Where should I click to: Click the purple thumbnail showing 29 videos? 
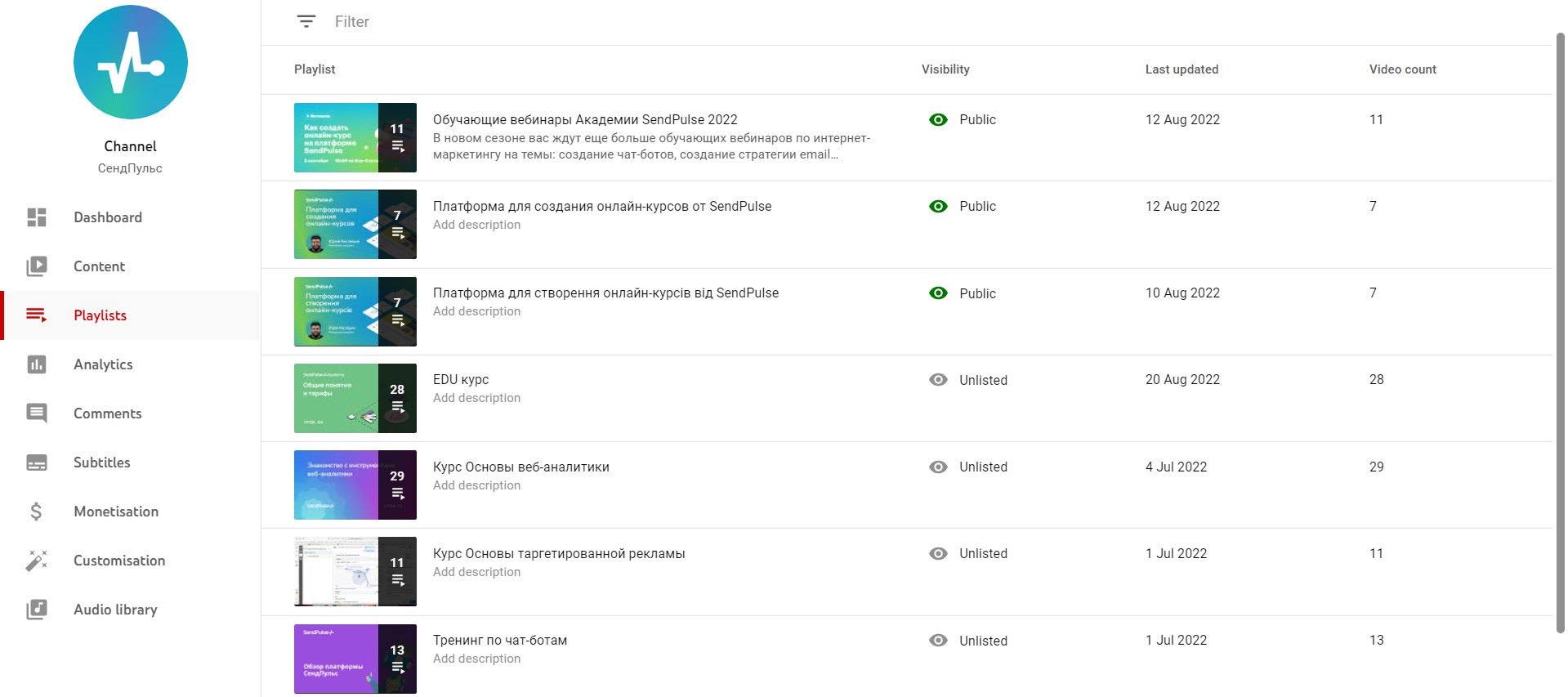(x=355, y=485)
